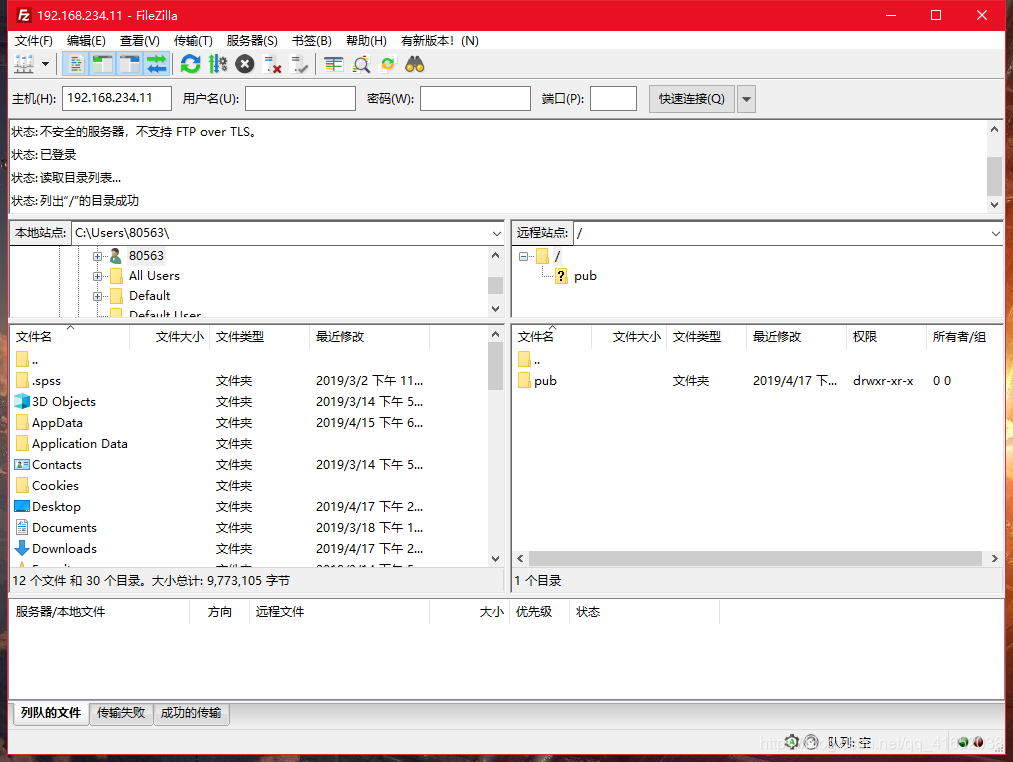Sort local files by 文件大小 column
The height and width of the screenshot is (762, 1013).
[170, 337]
